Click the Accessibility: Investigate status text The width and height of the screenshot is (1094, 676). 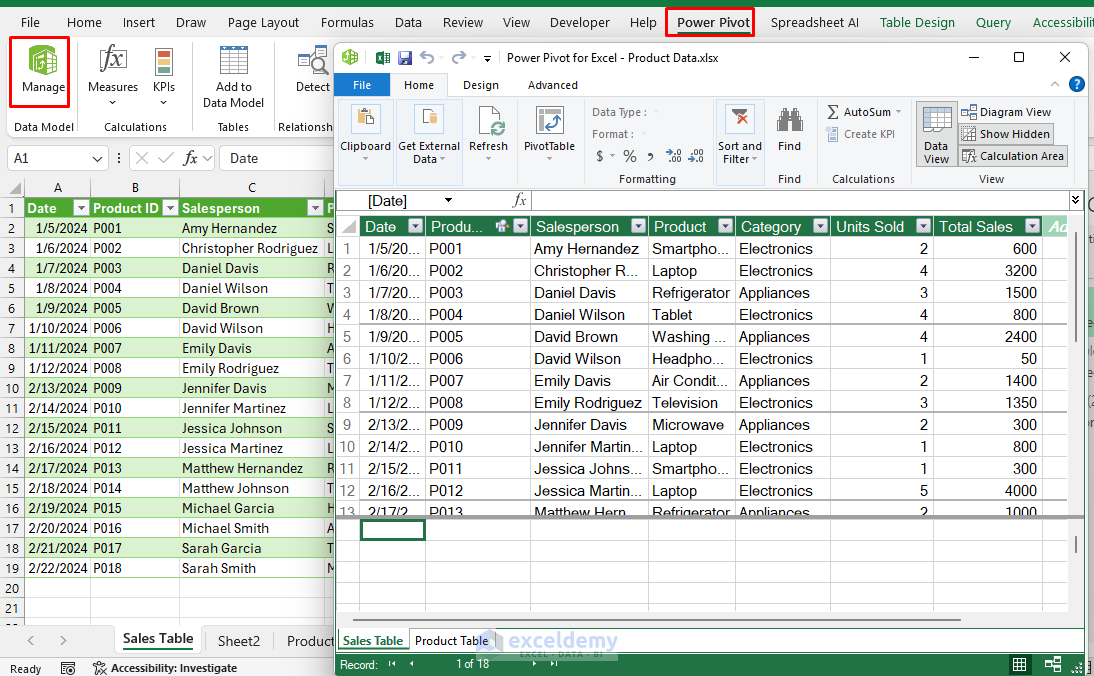[173, 668]
